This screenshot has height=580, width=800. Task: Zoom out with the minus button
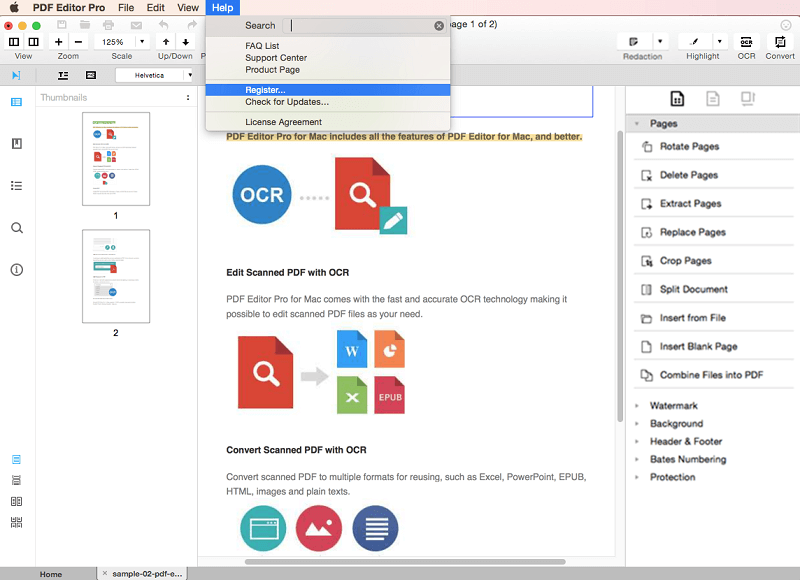[x=78, y=42]
